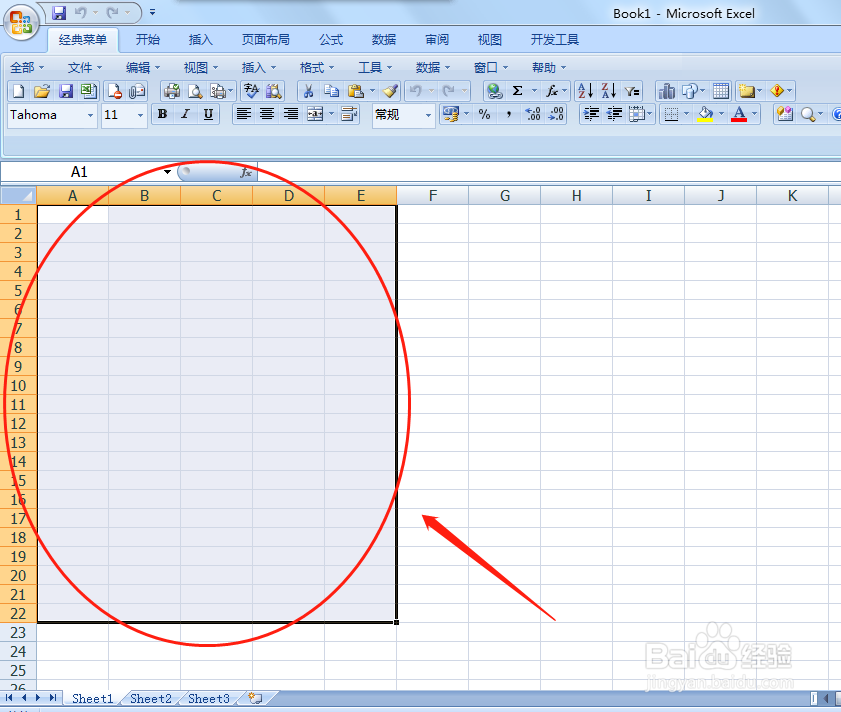Insert hyperlink with the globe icon
The height and width of the screenshot is (712, 841).
(x=495, y=91)
